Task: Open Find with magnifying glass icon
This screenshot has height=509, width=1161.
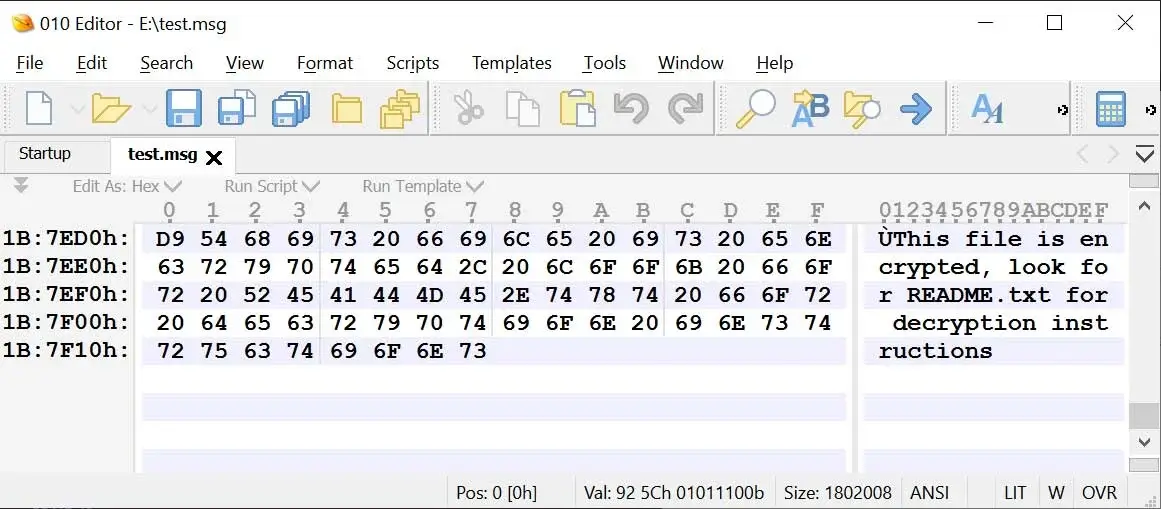Action: [755, 109]
